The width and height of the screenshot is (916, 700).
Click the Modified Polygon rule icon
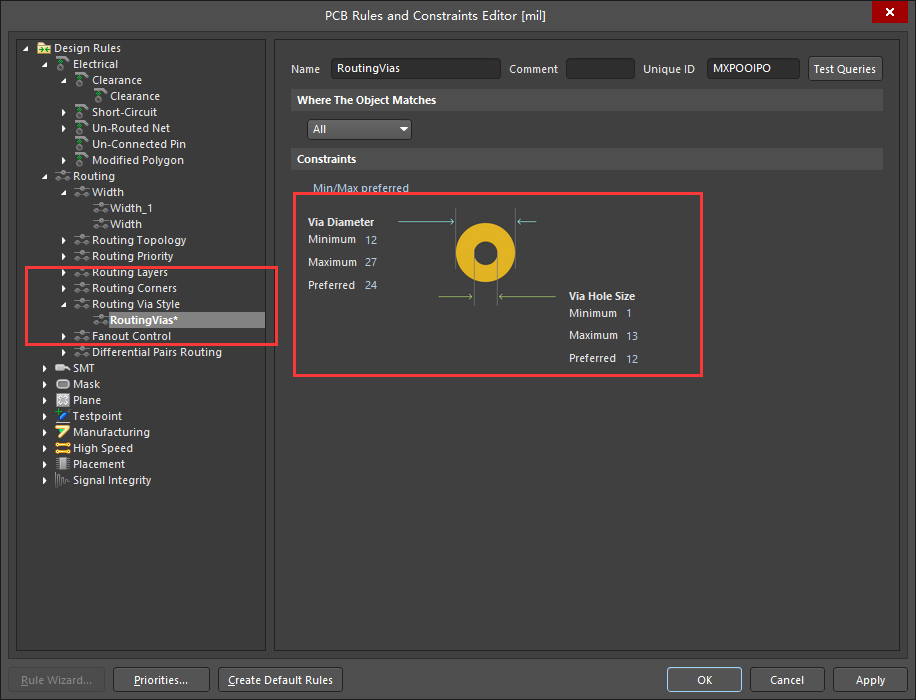(82, 160)
